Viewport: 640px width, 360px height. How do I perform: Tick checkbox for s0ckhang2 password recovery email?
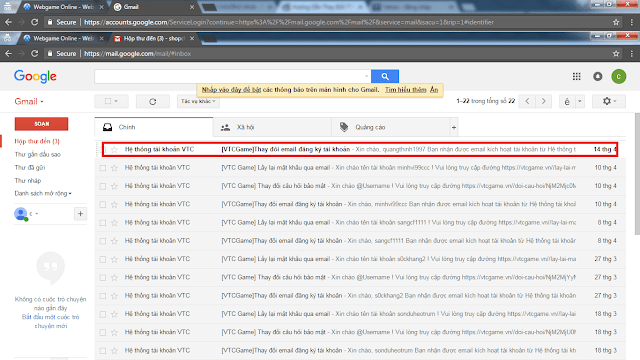[103, 259]
